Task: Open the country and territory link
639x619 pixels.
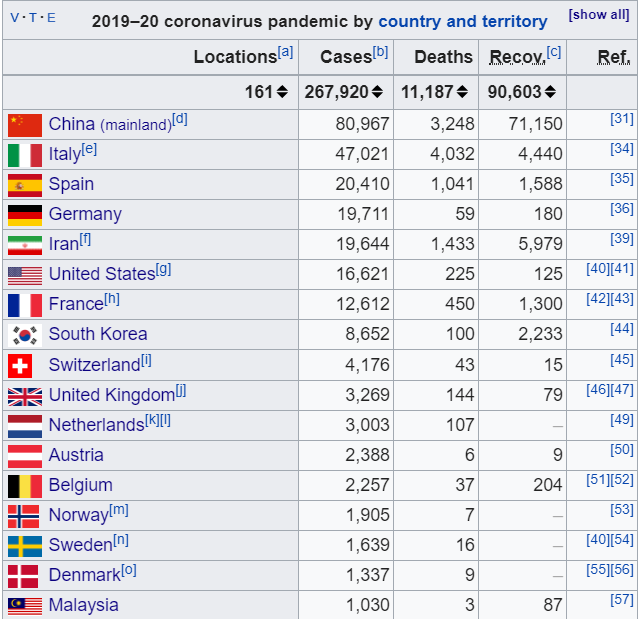Action: [463, 21]
